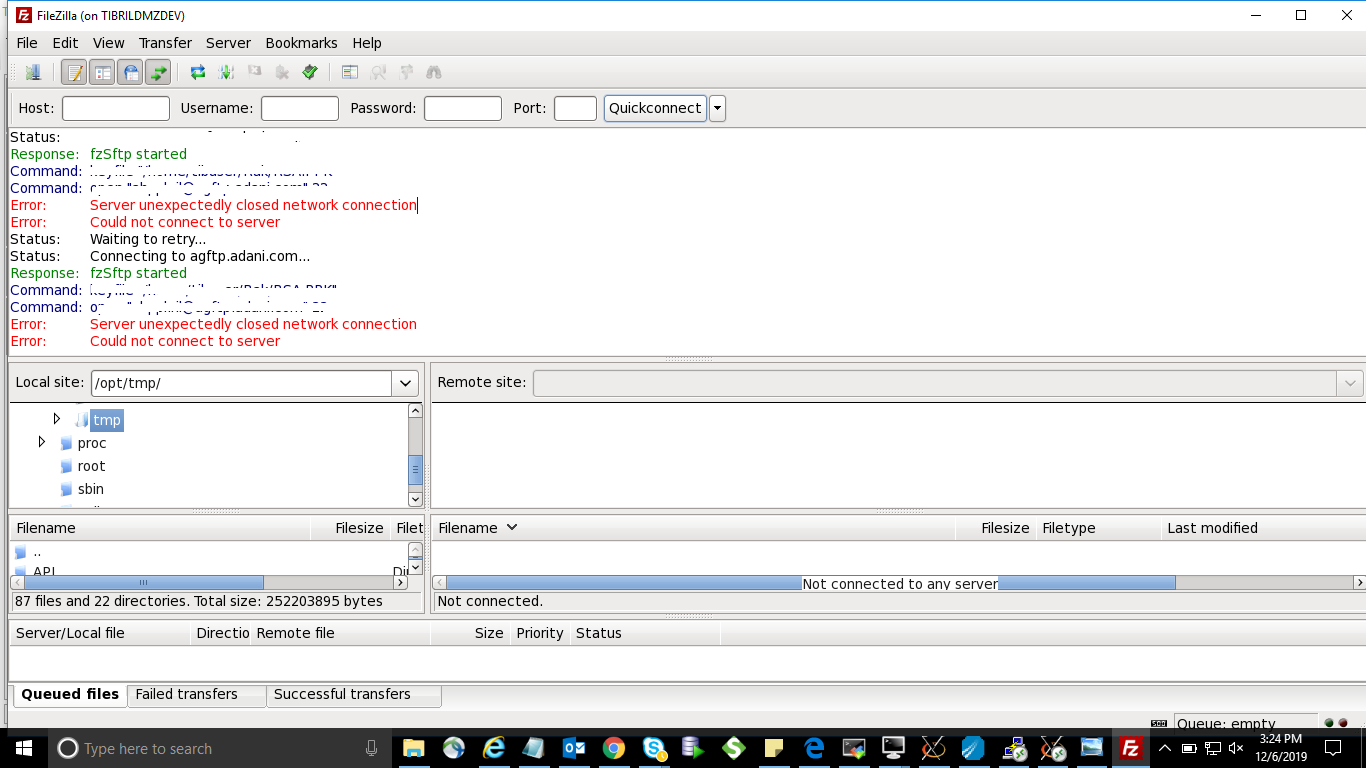Image resolution: width=1366 pixels, height=768 pixels.
Task: Refresh the file and folder lists
Action: click(x=198, y=72)
